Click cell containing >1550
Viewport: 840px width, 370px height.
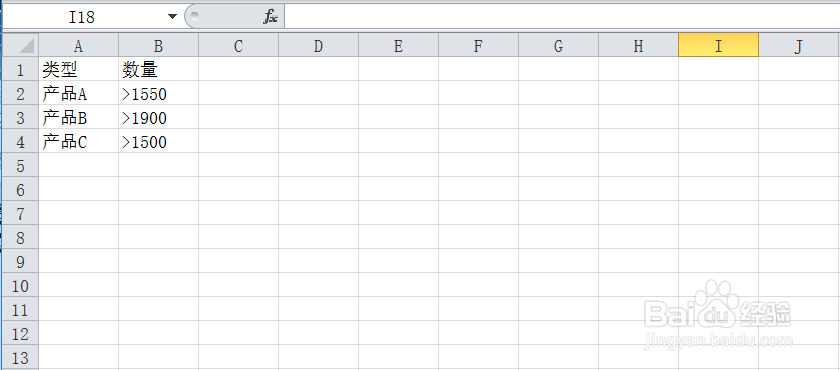159,93
